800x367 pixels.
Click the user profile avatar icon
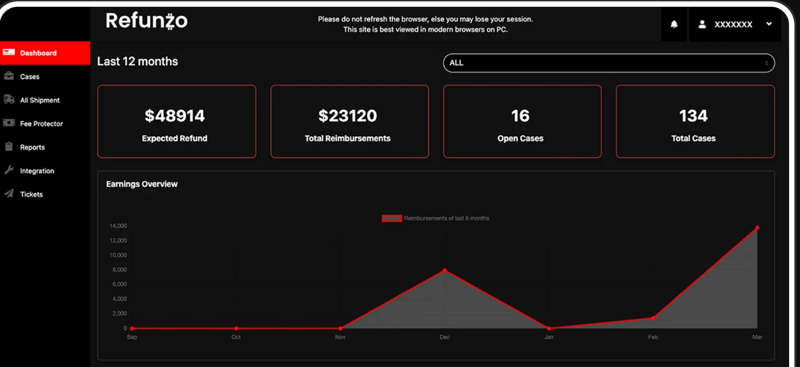tap(702, 25)
